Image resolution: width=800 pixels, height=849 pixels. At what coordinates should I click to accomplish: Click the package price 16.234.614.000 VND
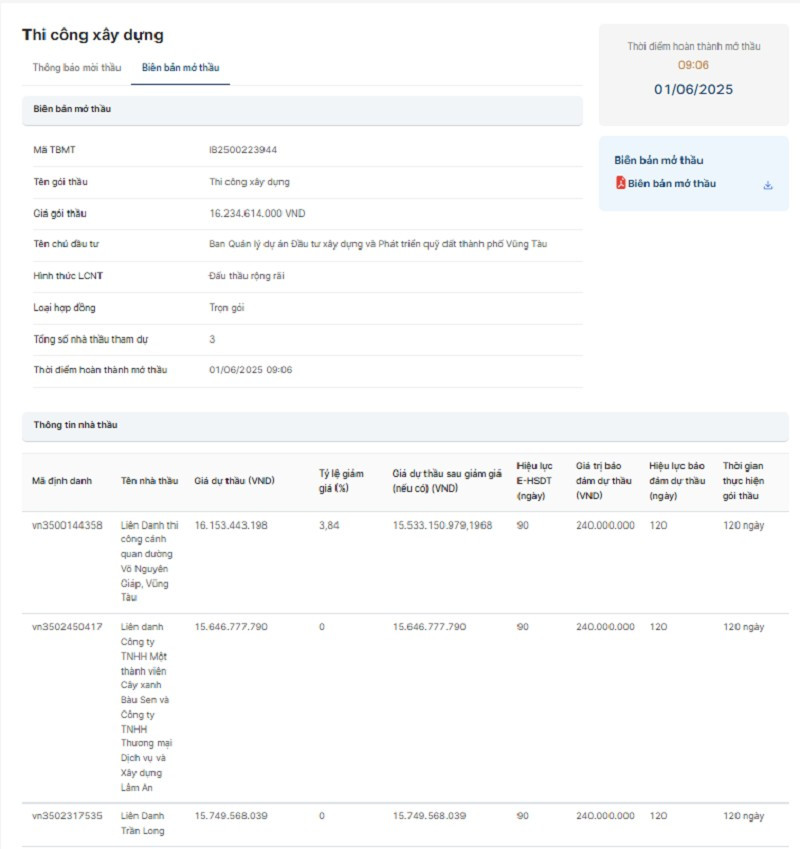point(257,213)
